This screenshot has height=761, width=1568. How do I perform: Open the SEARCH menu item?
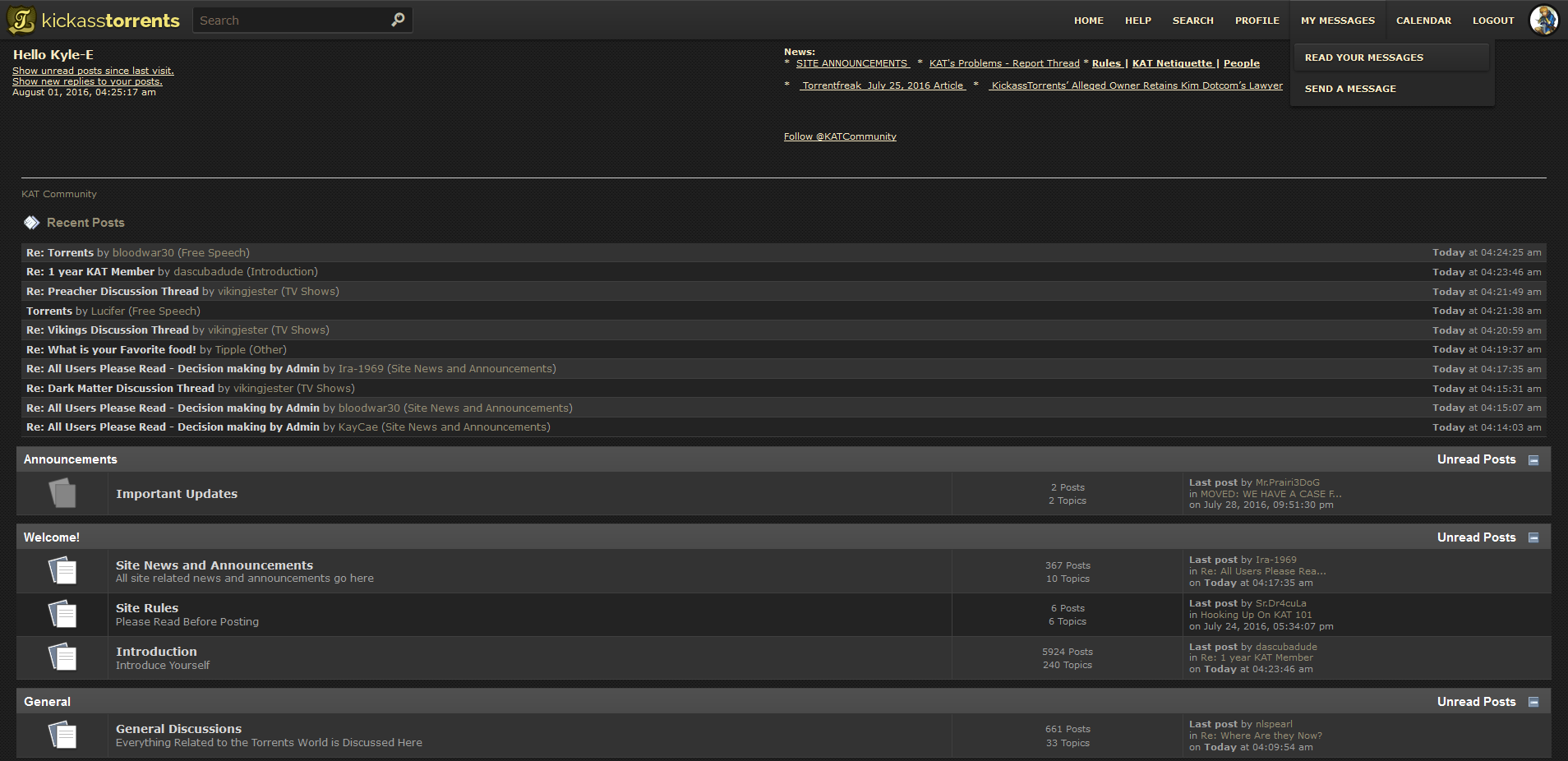1192,21
